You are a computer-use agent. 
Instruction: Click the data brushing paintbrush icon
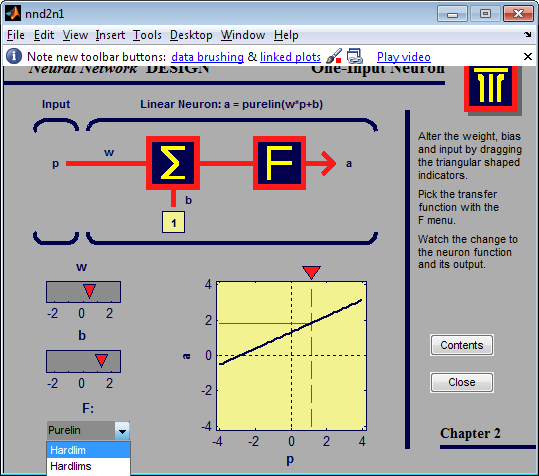click(x=333, y=56)
